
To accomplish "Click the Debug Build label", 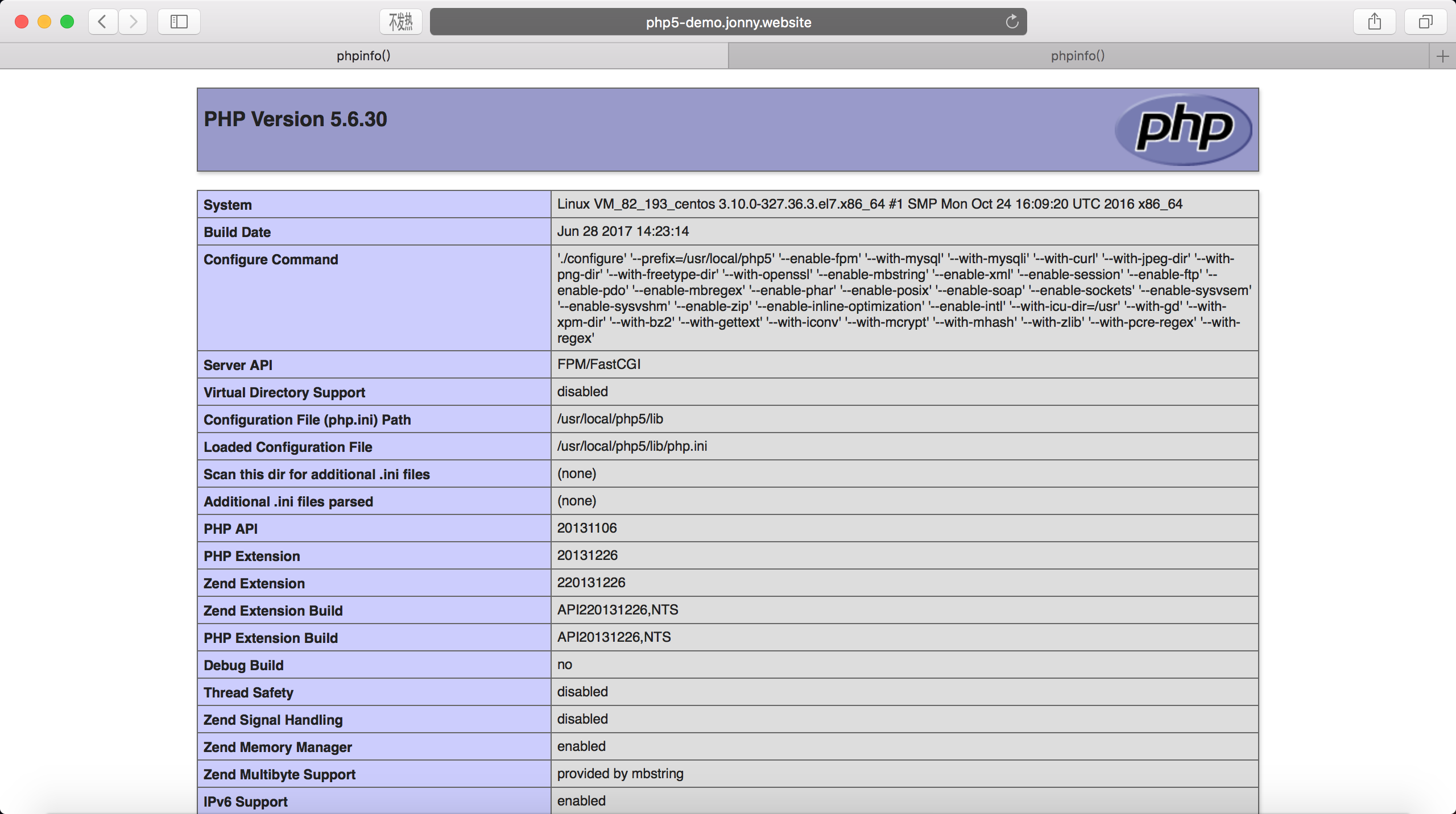I will point(243,665).
